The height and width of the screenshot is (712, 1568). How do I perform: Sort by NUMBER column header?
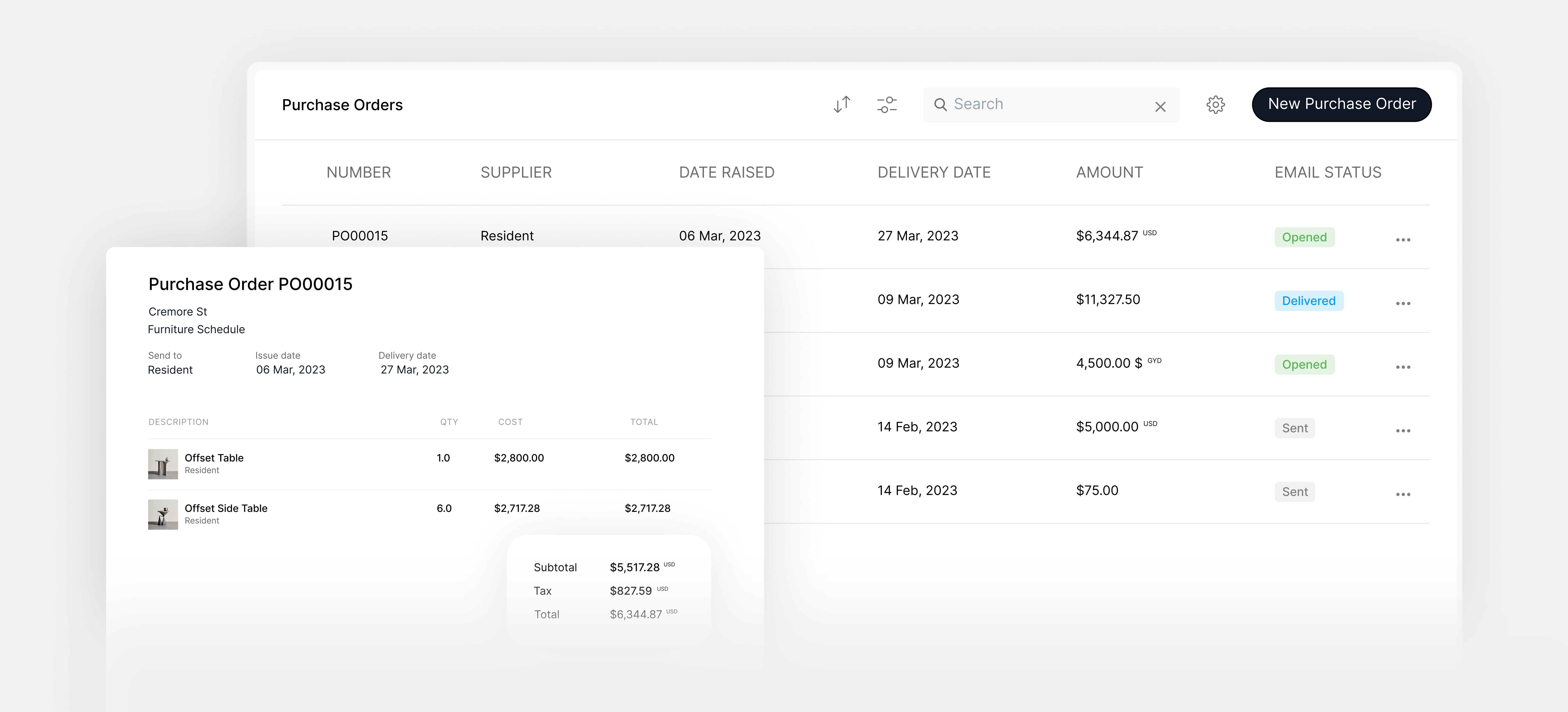pos(358,173)
